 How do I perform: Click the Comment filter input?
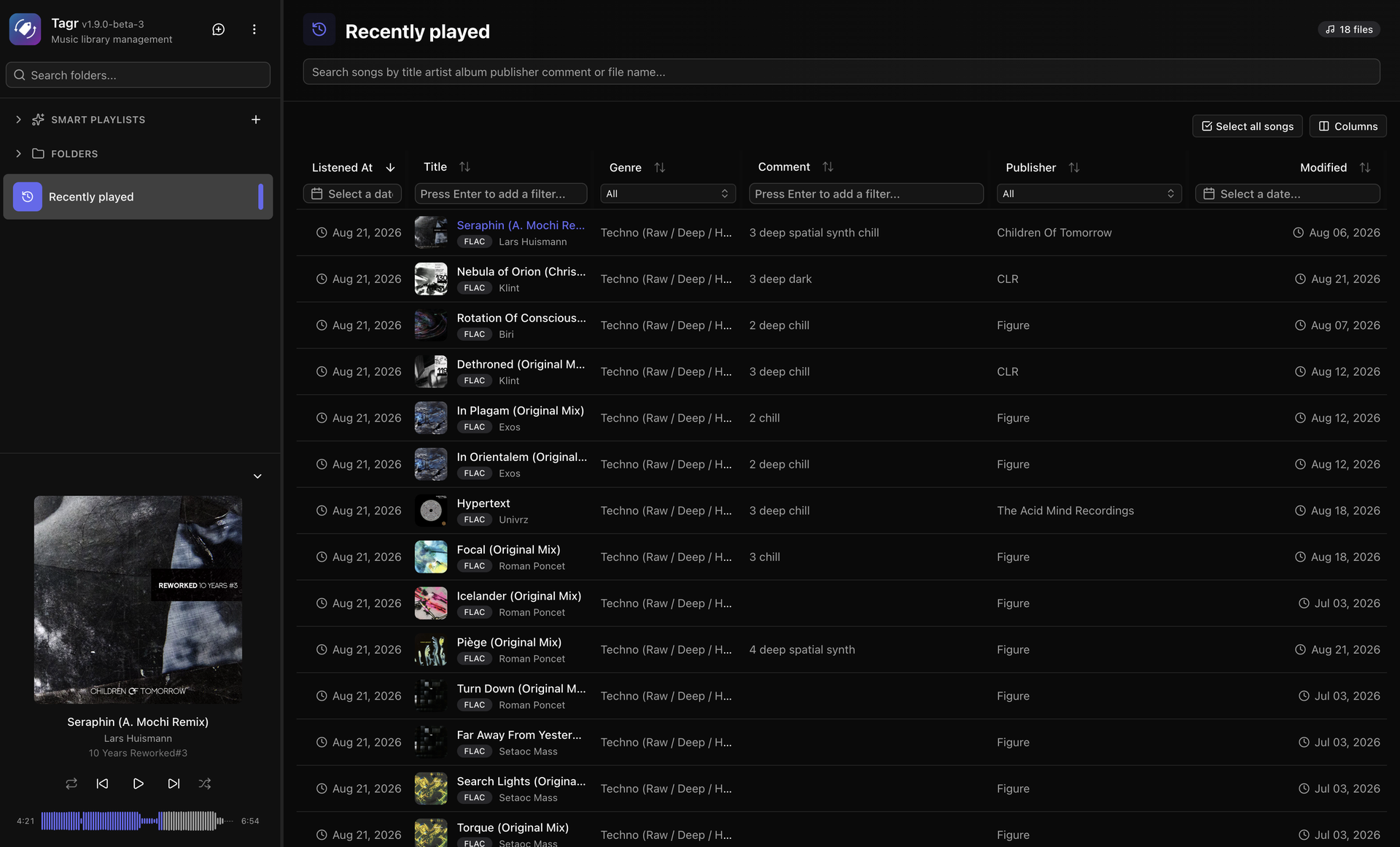tap(866, 193)
